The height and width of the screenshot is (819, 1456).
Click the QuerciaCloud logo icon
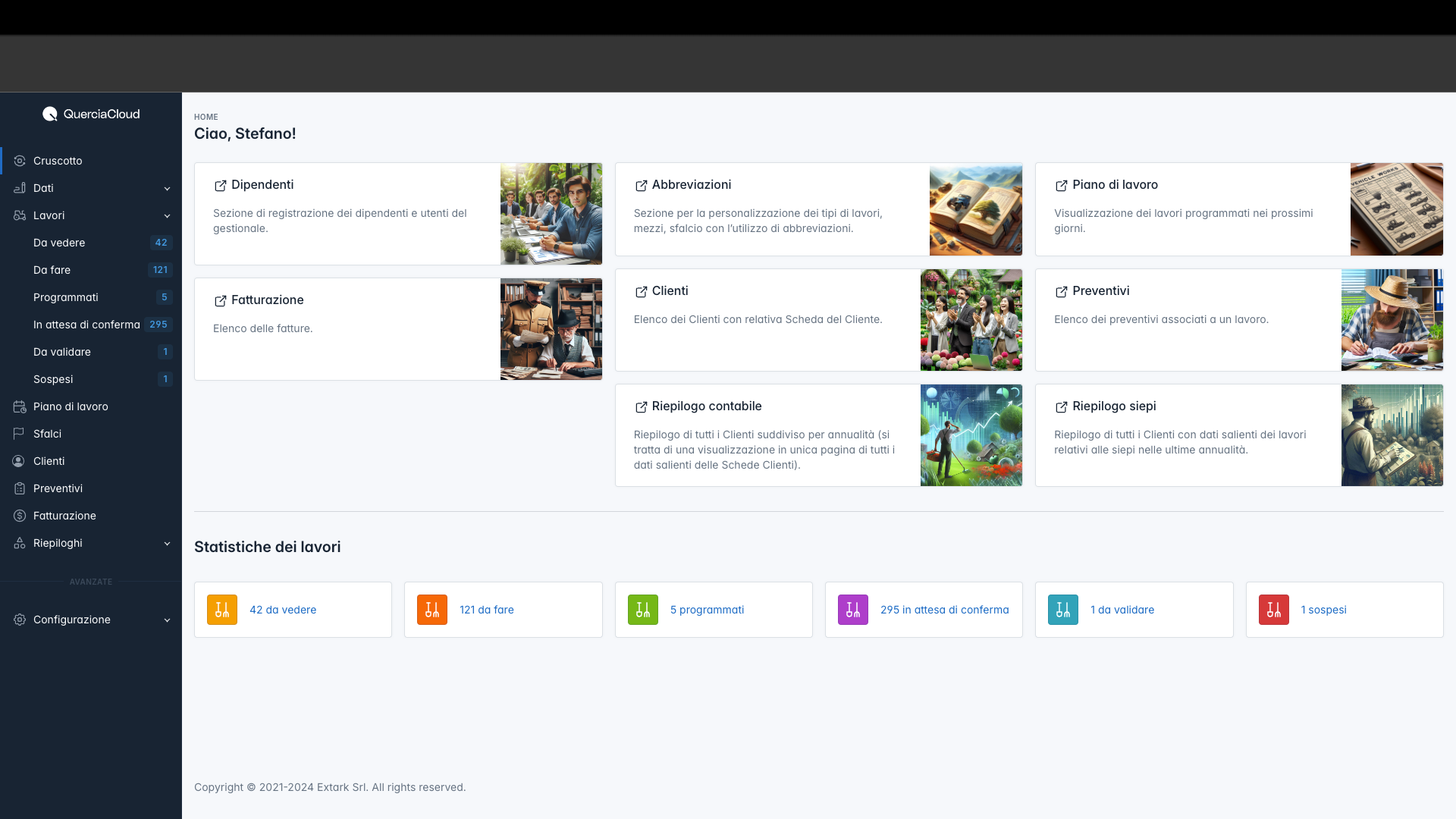tap(50, 114)
